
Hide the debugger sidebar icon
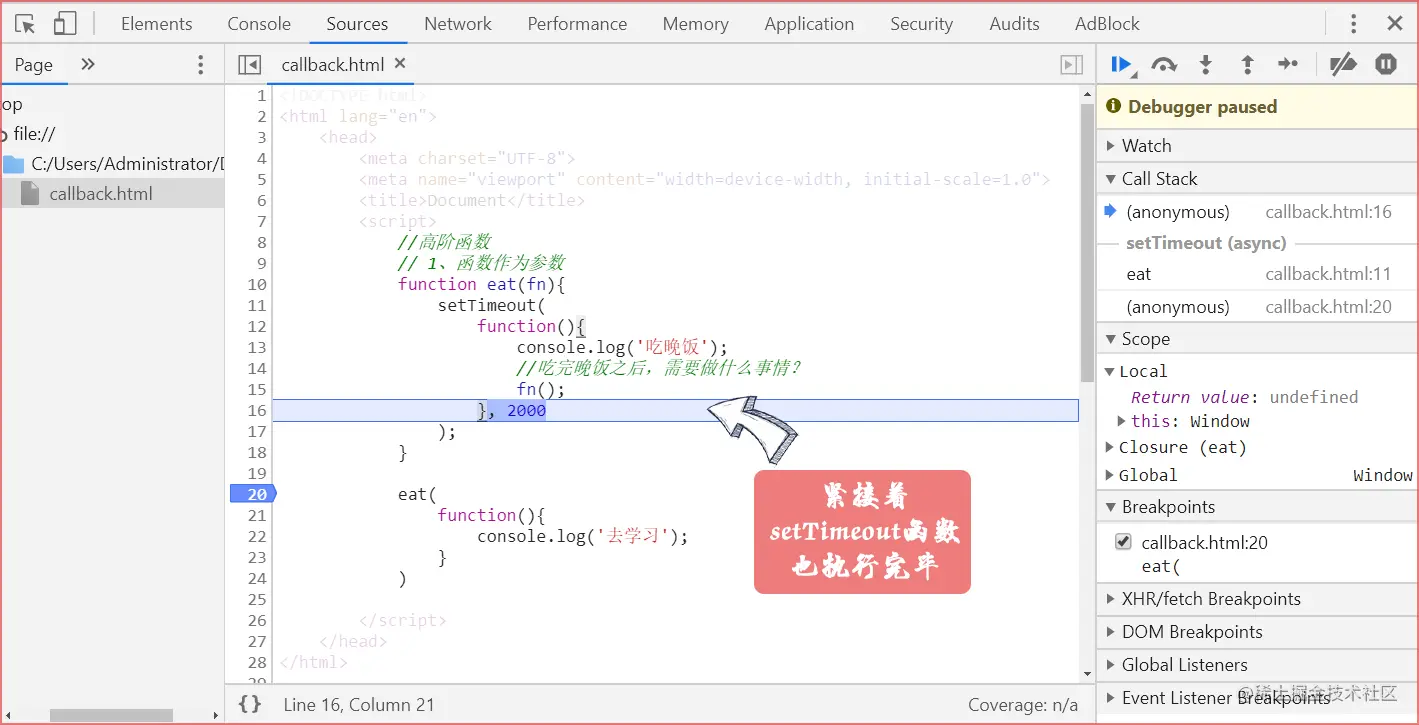[x=1071, y=65]
